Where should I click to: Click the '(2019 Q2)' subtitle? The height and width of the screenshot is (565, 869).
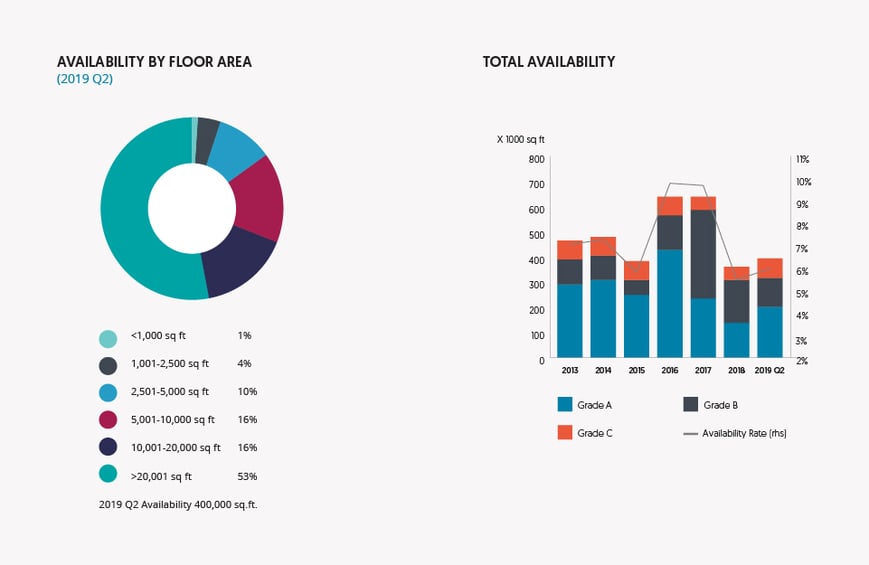tap(85, 79)
